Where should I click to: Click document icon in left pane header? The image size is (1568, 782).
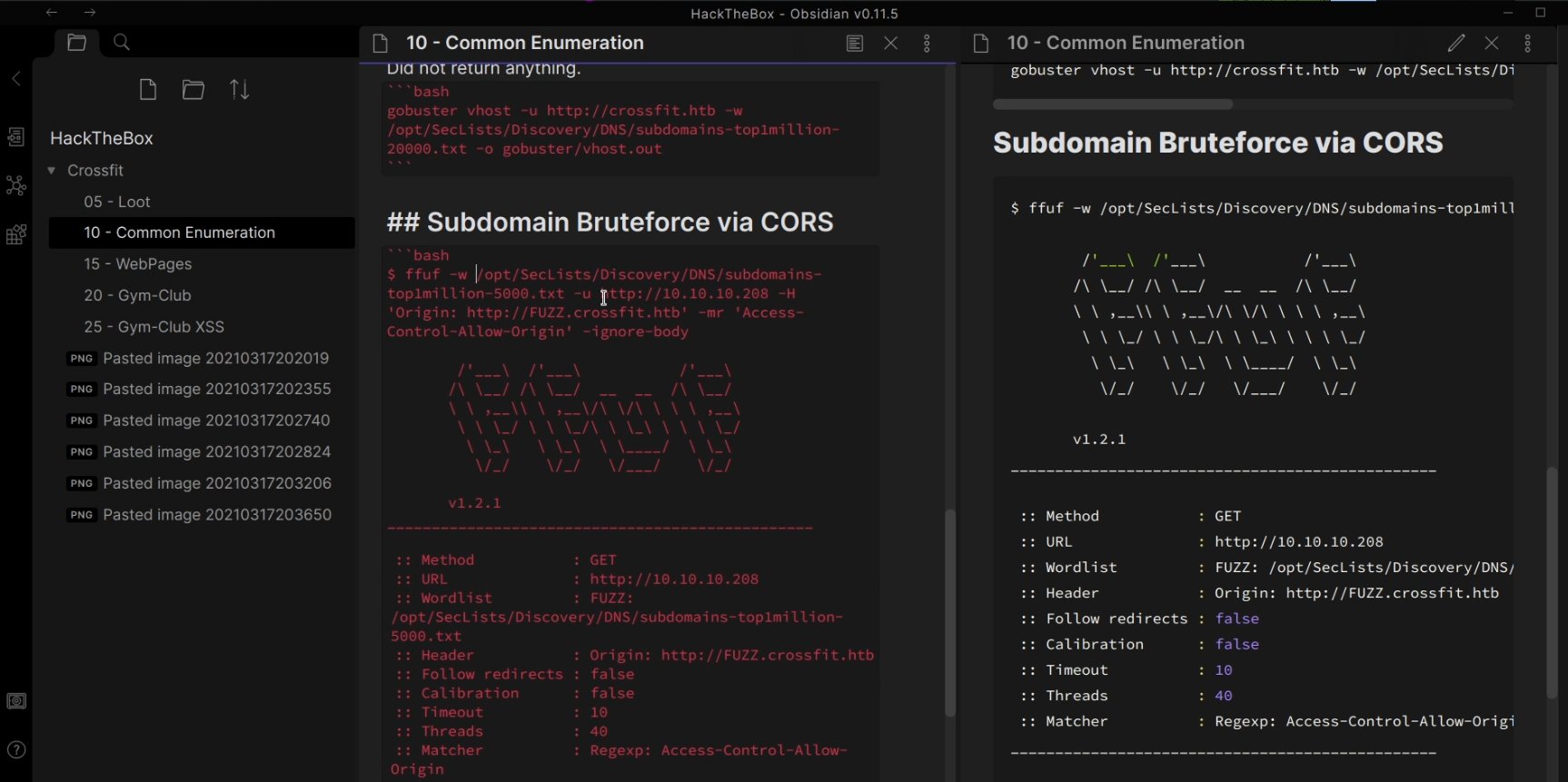[x=381, y=44]
